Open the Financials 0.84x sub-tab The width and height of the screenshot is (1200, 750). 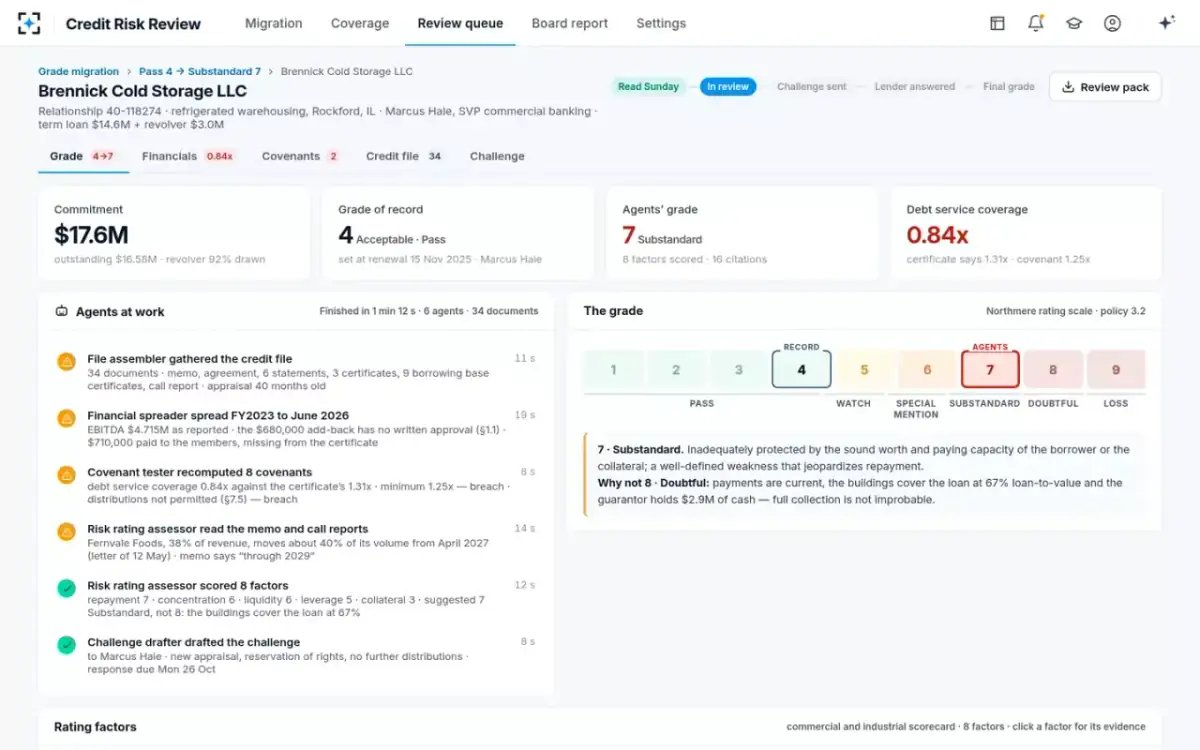click(x=189, y=156)
